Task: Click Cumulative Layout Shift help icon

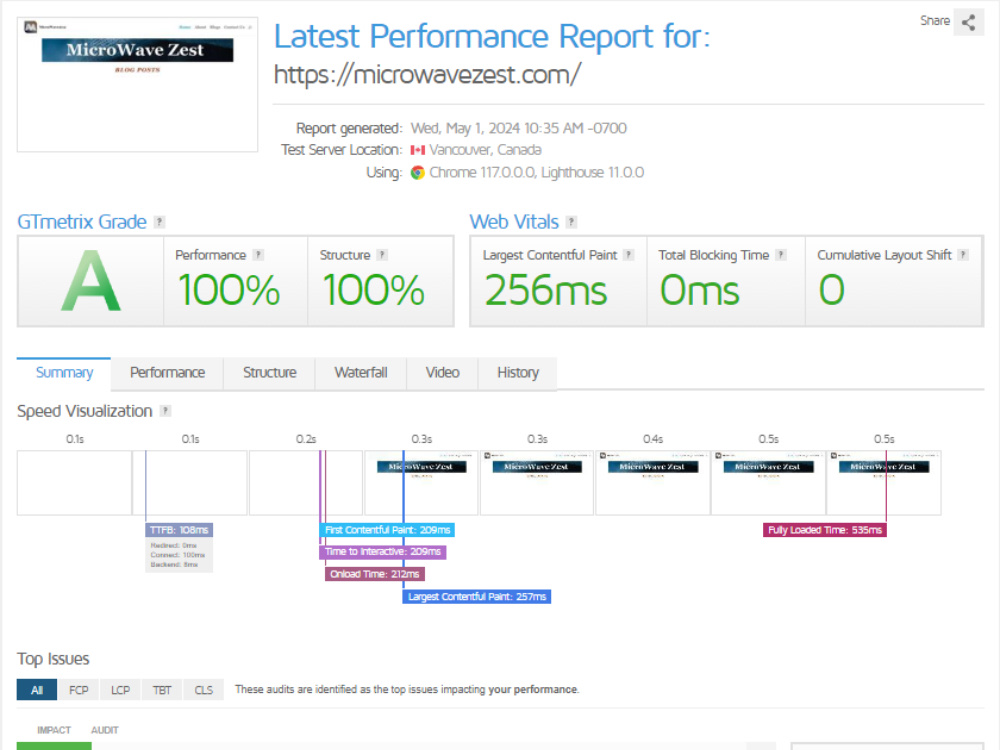Action: click(x=963, y=255)
